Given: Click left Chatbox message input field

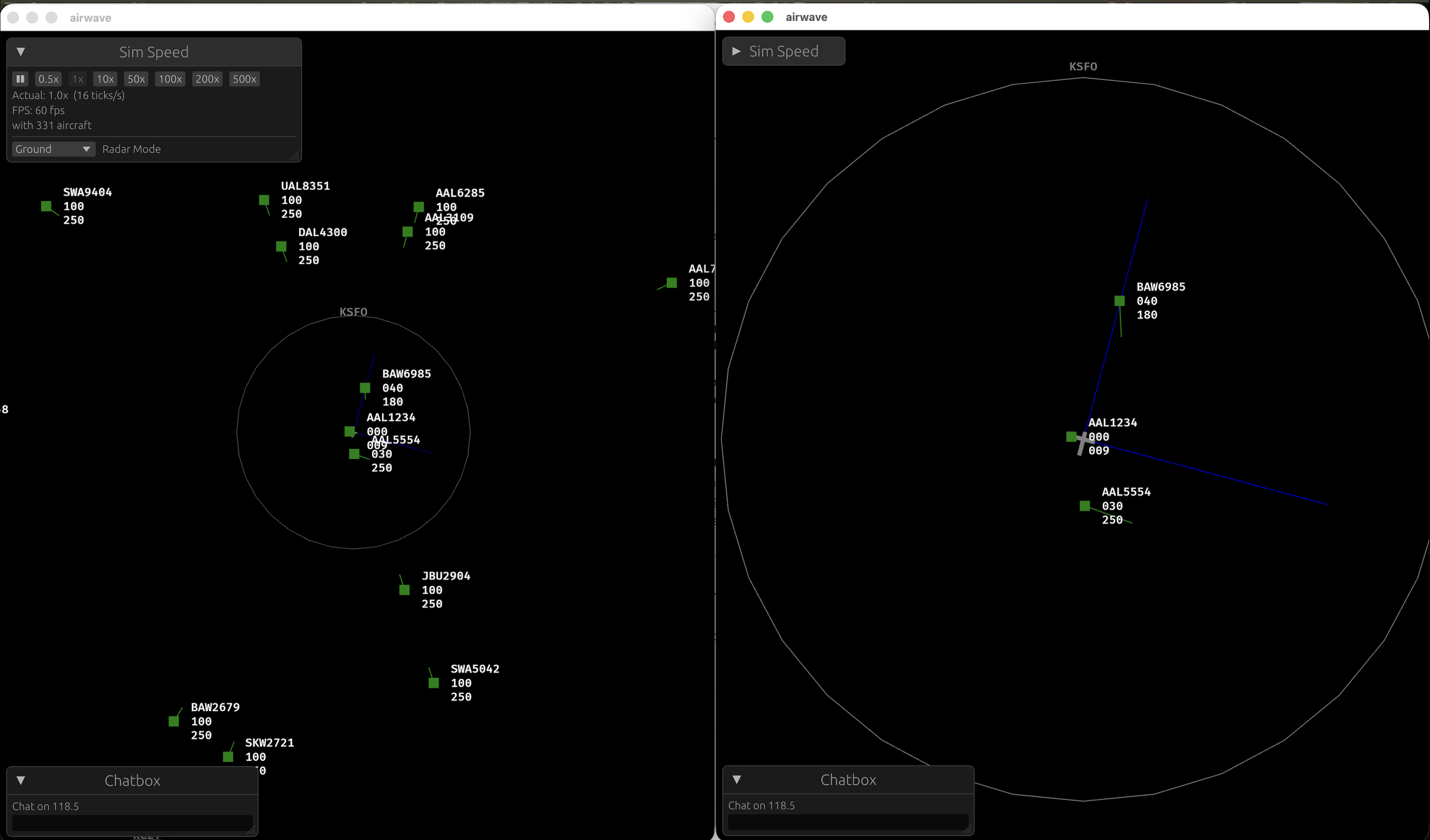Looking at the screenshot, I should (131, 822).
